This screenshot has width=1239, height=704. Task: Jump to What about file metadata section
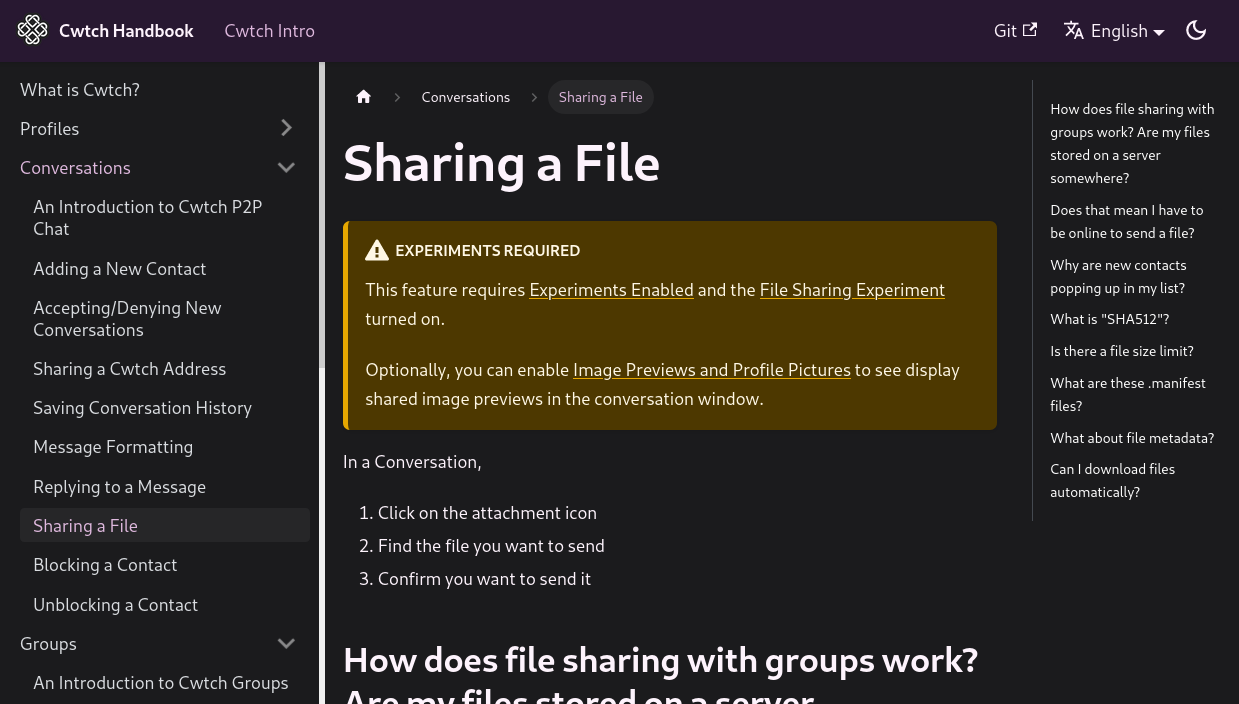(x=1132, y=438)
